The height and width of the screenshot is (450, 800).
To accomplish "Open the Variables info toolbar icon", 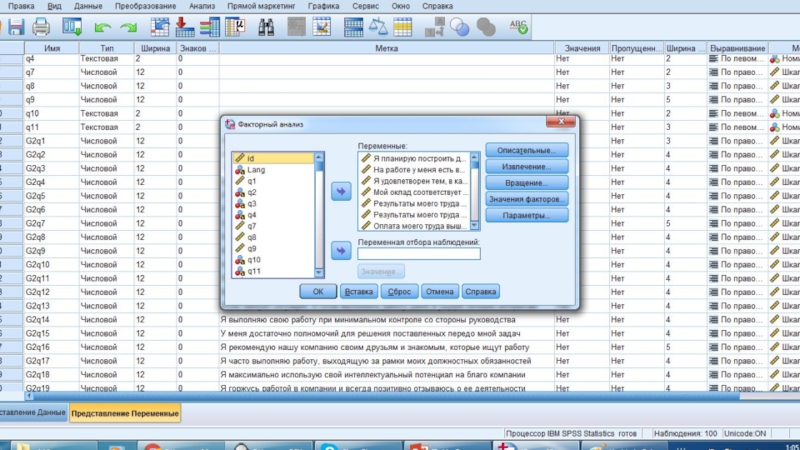I will point(210,27).
